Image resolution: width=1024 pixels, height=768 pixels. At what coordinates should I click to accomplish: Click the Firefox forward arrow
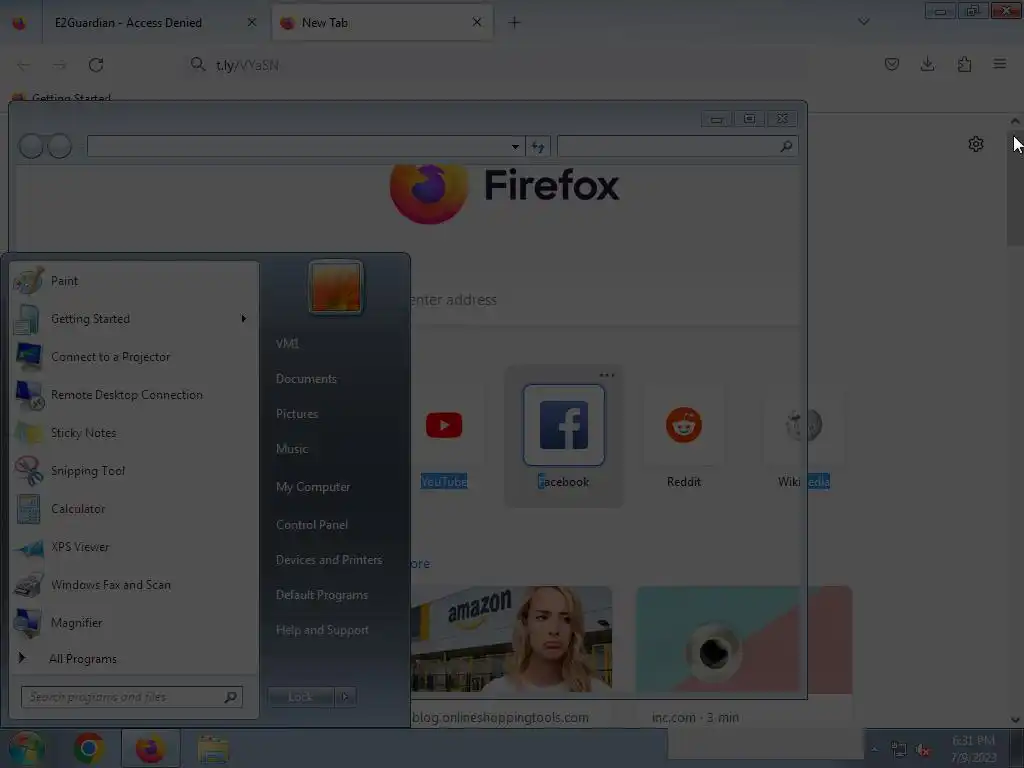click(59, 65)
